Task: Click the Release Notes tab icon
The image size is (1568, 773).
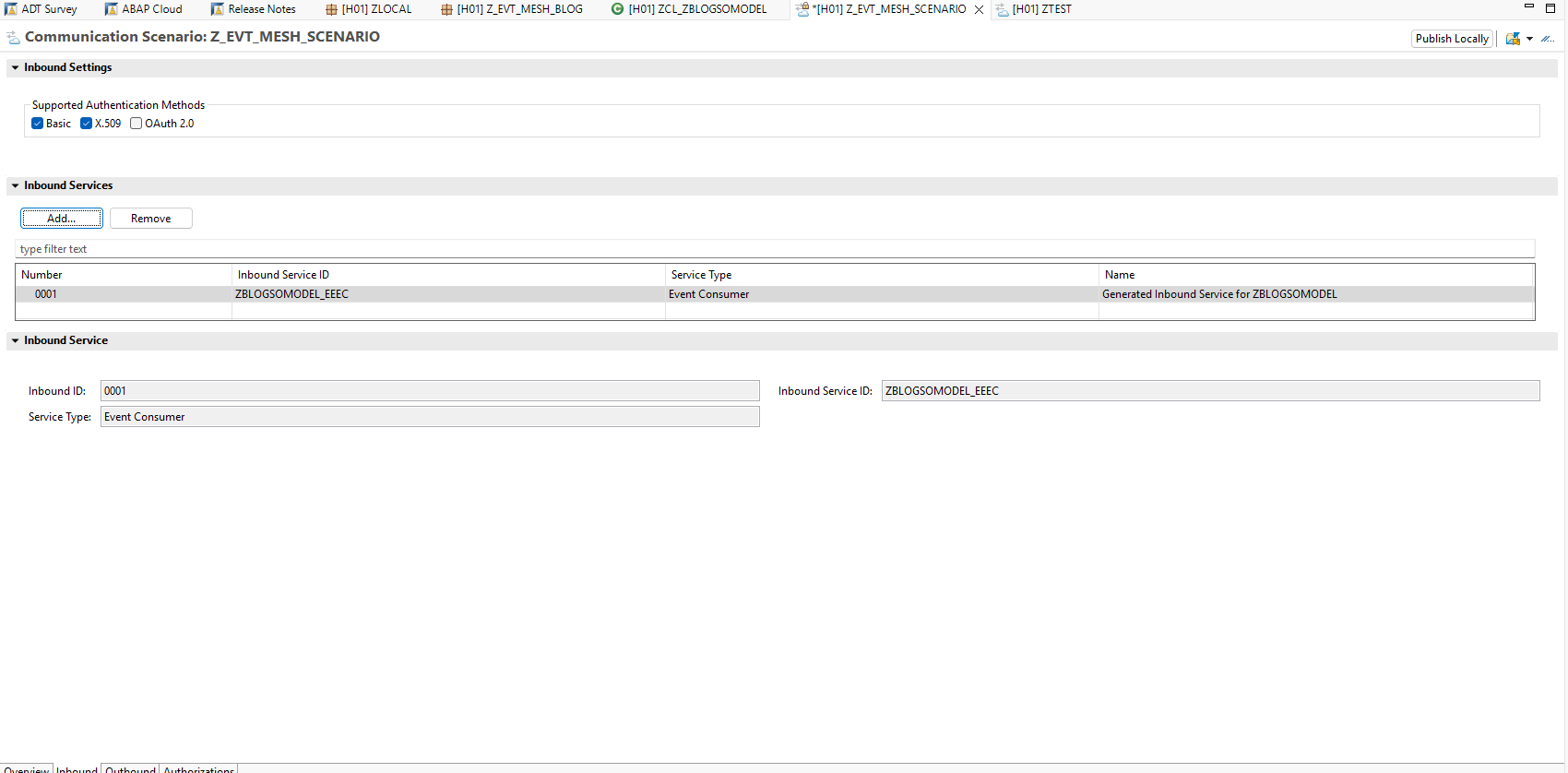Action: [x=218, y=9]
